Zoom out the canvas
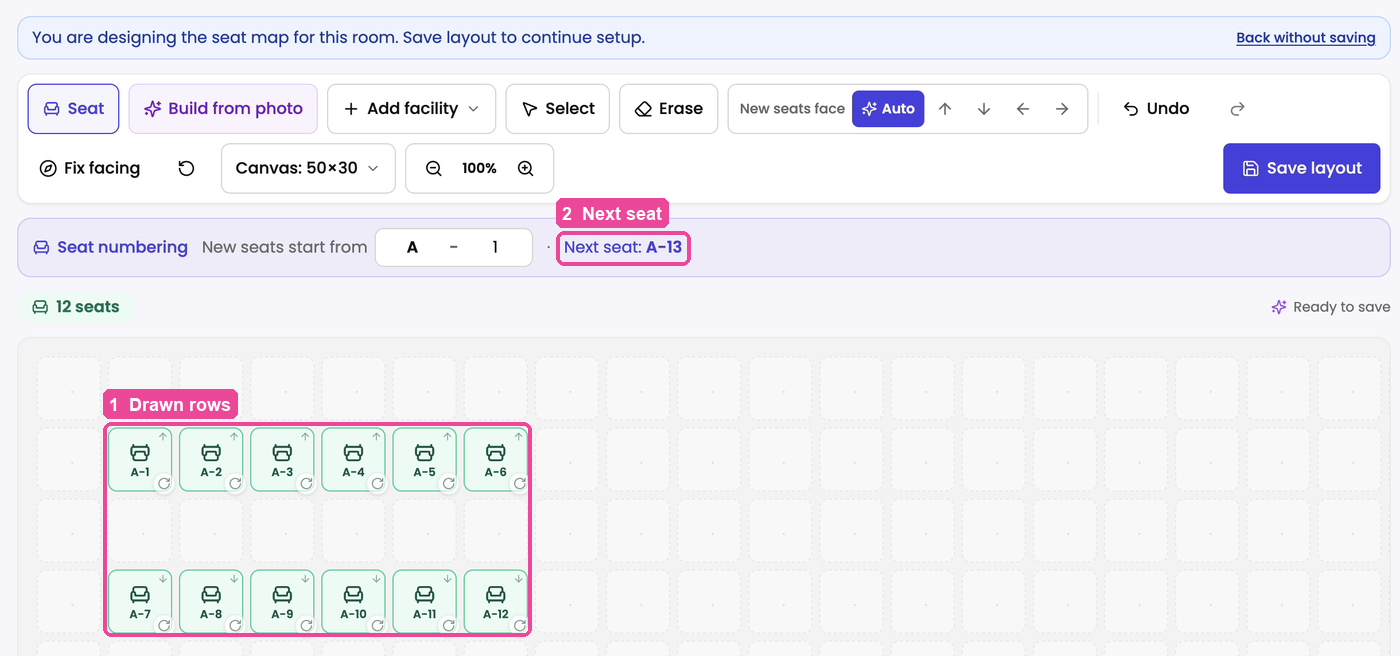The height and width of the screenshot is (656, 1400). [x=434, y=169]
